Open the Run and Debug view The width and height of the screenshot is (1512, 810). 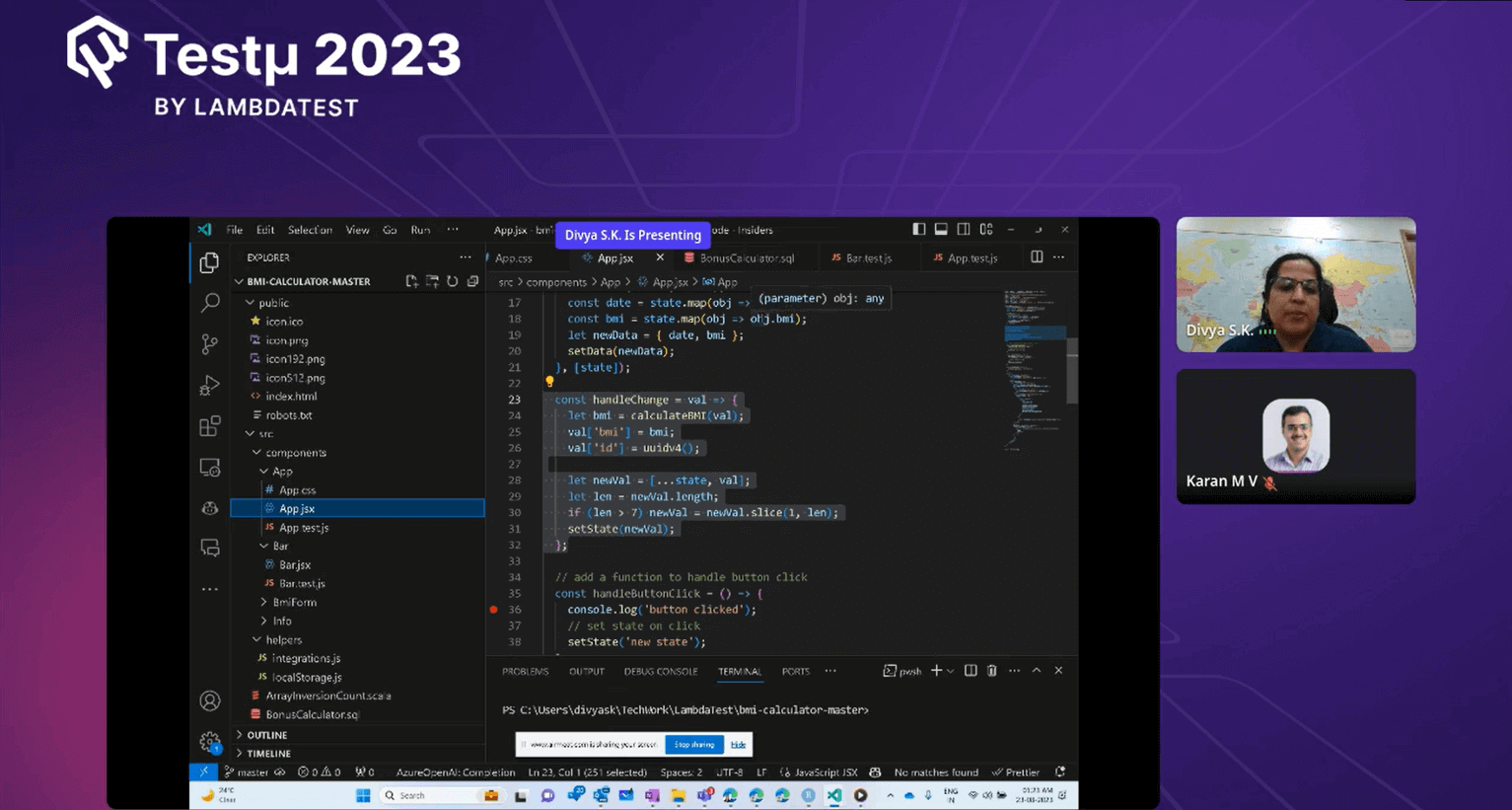point(210,385)
